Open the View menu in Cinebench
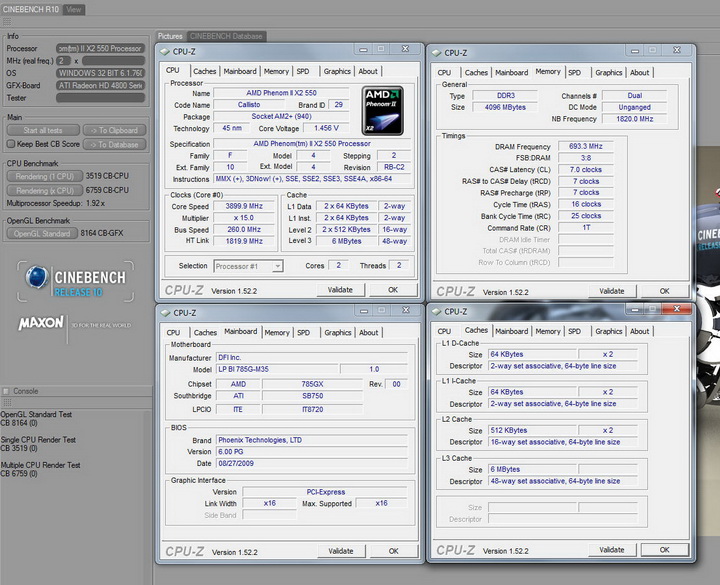Image resolution: width=720 pixels, height=585 pixels. pyautogui.click(x=74, y=9)
